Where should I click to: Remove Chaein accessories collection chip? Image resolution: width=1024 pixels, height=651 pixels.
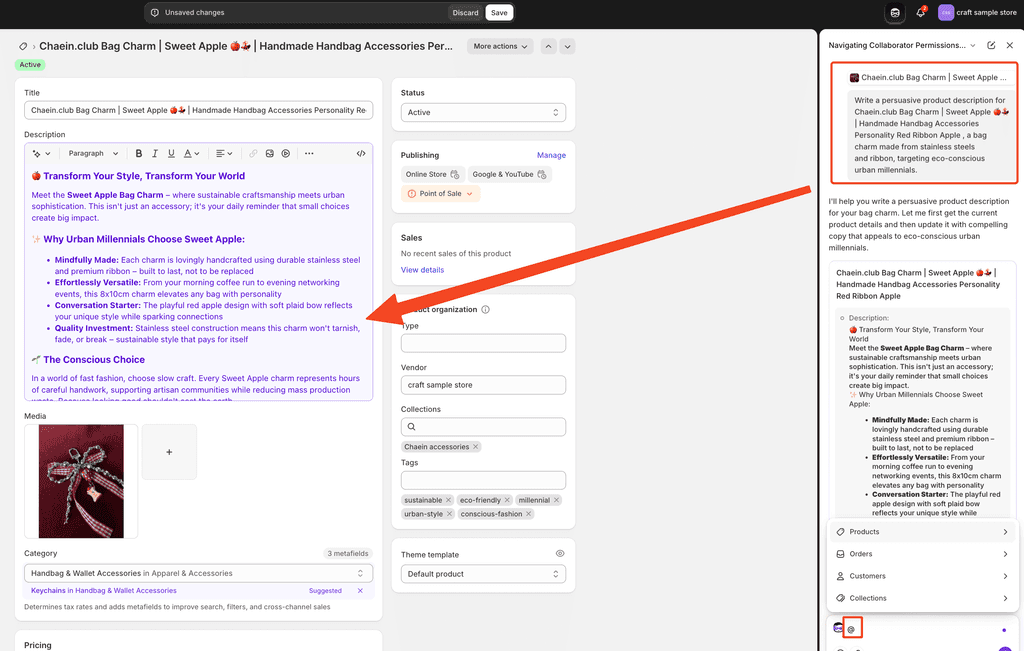tap(475, 447)
